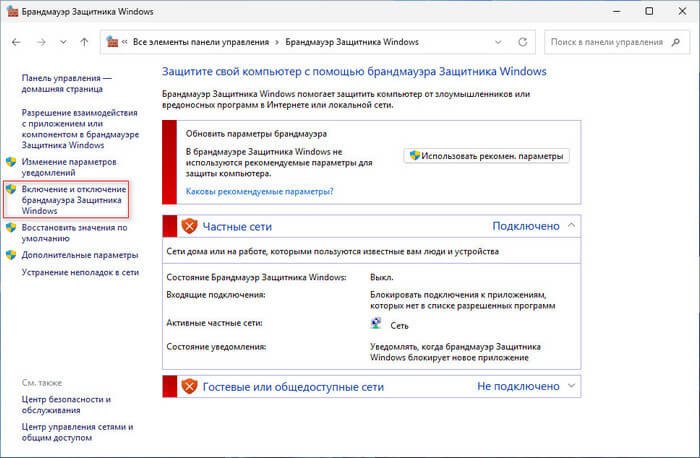
Task: Click Обновить параметры брандмауэра text
Action: (x=256, y=134)
